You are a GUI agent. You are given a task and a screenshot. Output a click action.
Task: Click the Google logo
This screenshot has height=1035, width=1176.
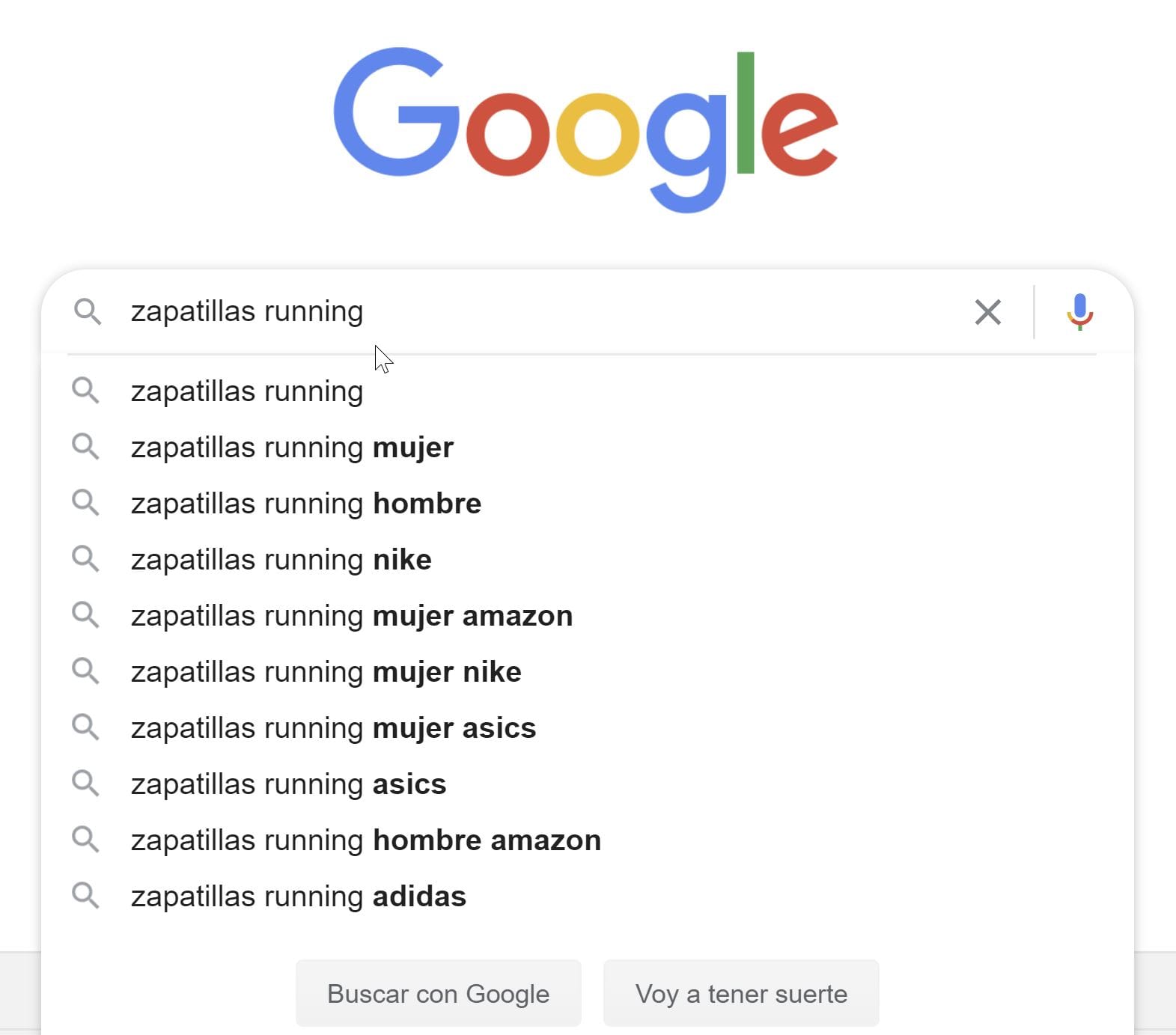point(587,127)
